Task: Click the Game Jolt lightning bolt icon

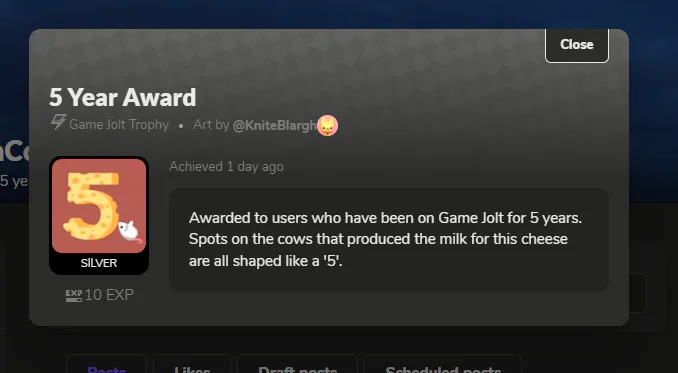Action: (x=58, y=122)
